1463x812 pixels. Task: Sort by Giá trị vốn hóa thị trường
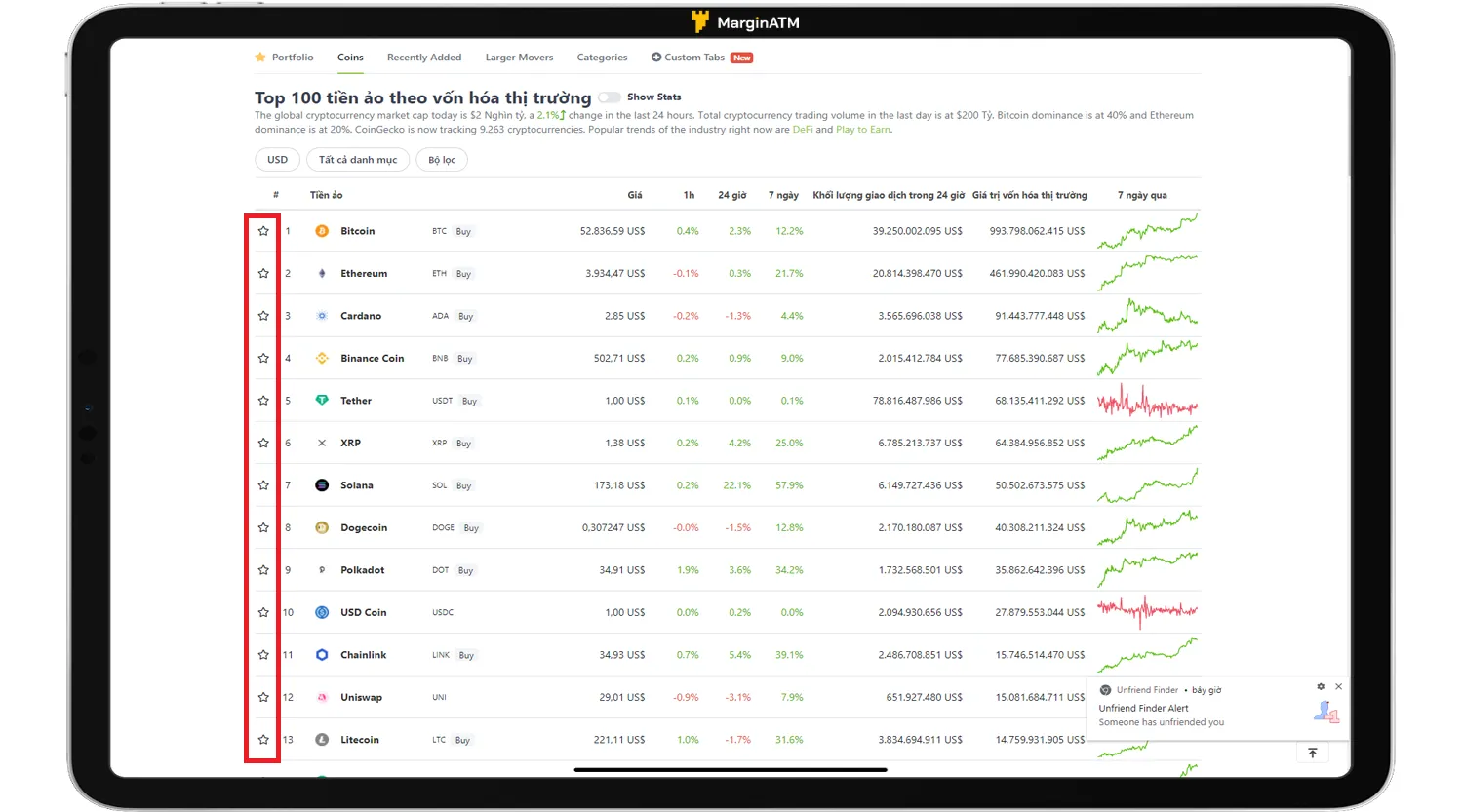click(1030, 195)
